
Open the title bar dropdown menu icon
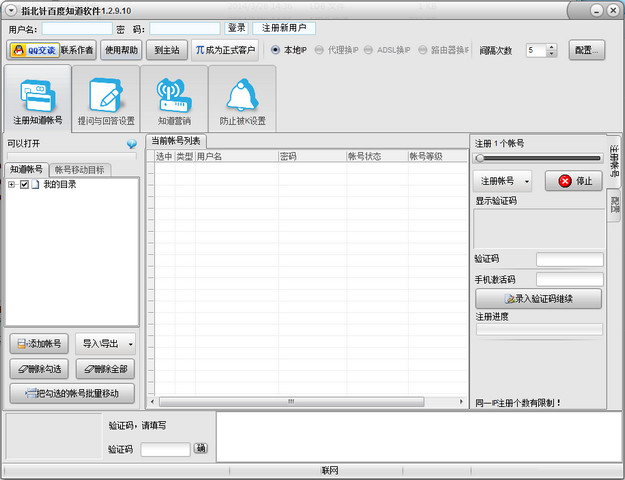[x=11, y=11]
